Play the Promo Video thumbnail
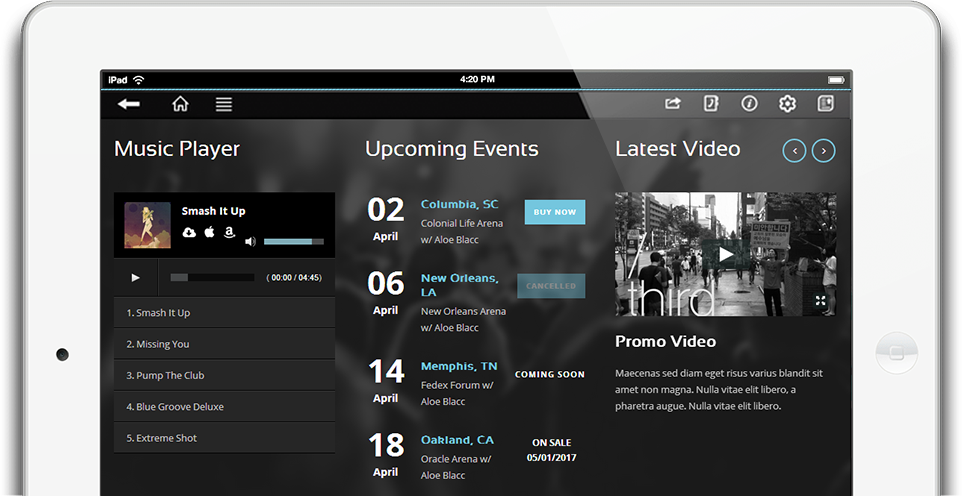962x496 pixels. (726, 255)
